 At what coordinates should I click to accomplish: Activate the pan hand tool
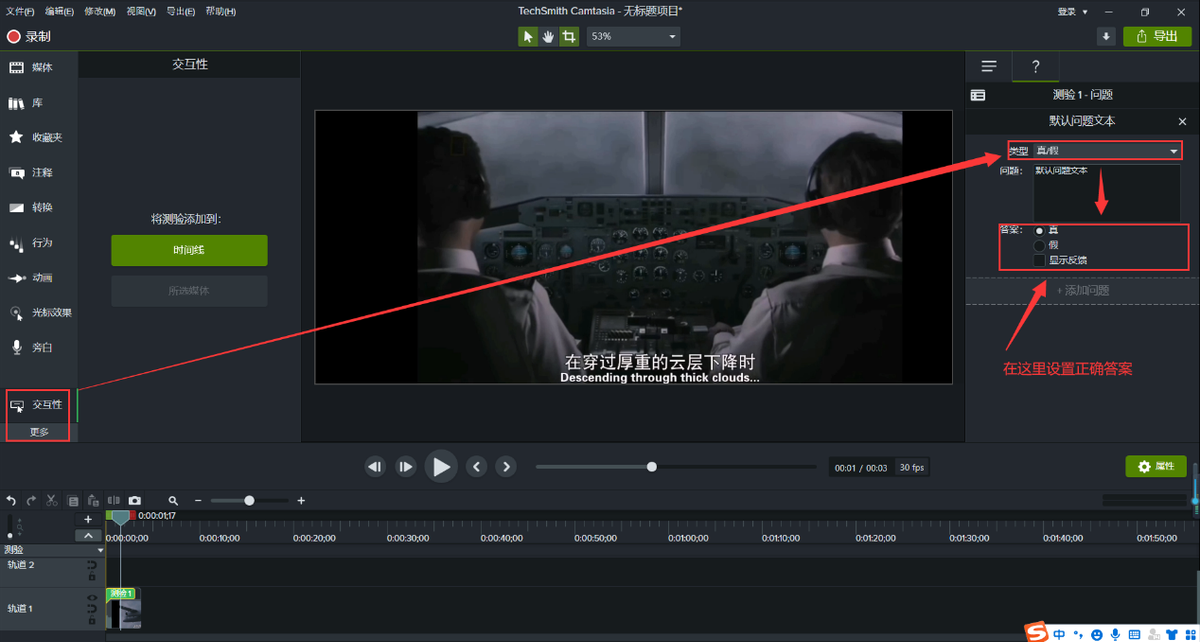(x=549, y=36)
